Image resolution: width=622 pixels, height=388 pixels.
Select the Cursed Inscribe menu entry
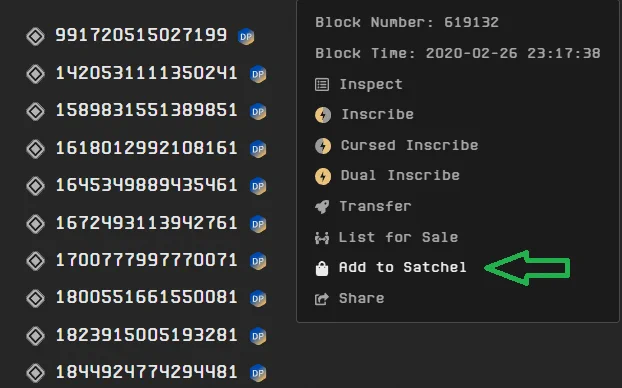point(409,145)
